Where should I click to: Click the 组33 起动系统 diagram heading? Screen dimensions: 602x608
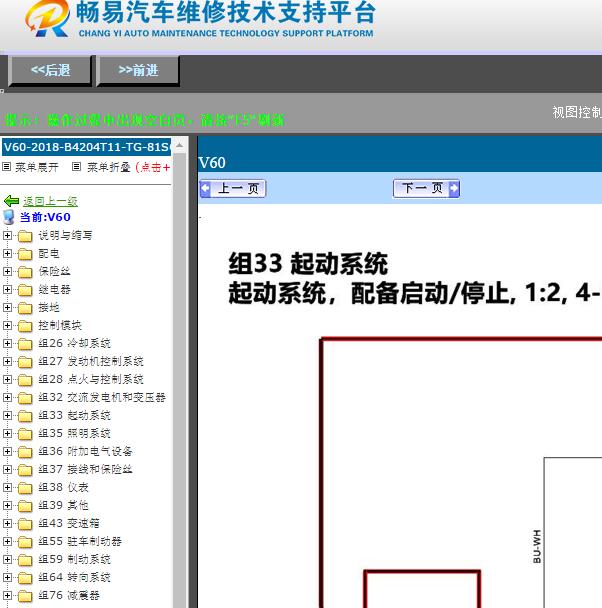308,264
